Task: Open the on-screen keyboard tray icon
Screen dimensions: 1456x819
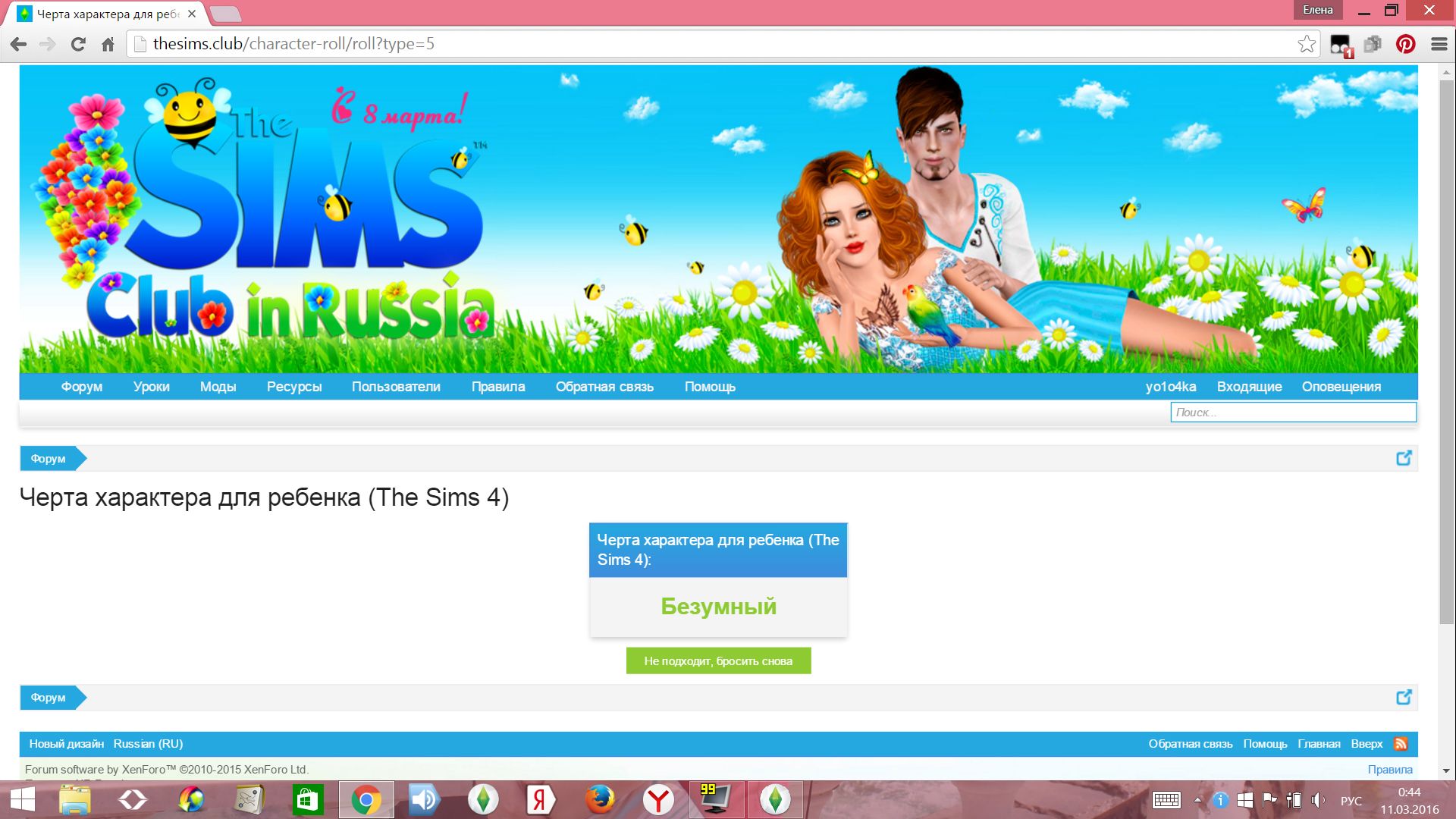Action: pos(1166,800)
